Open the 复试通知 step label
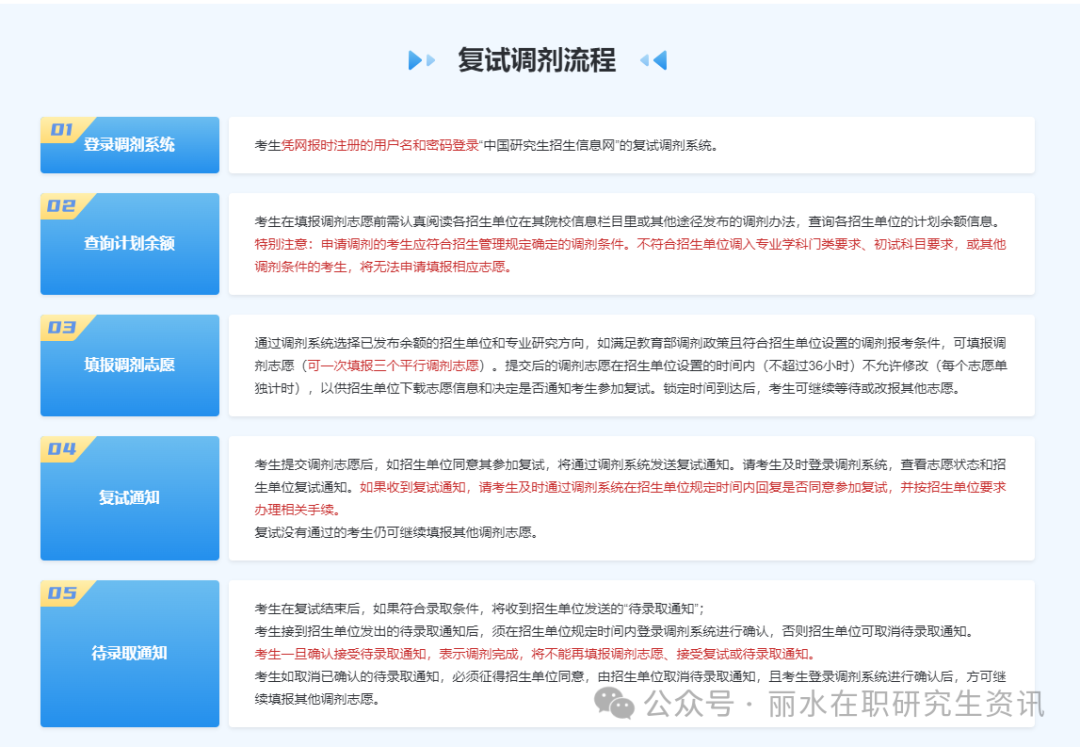The image size is (1080, 747). coord(129,497)
